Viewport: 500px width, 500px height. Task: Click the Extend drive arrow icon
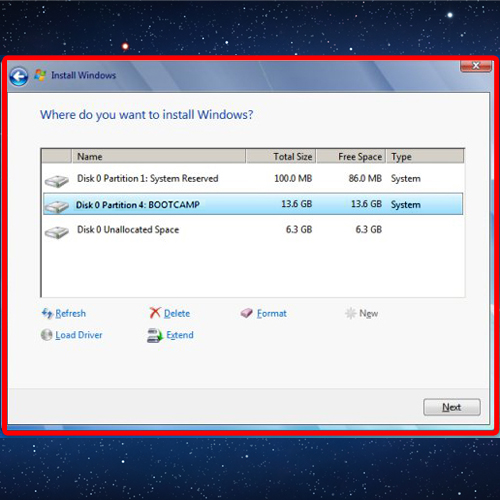(x=155, y=335)
